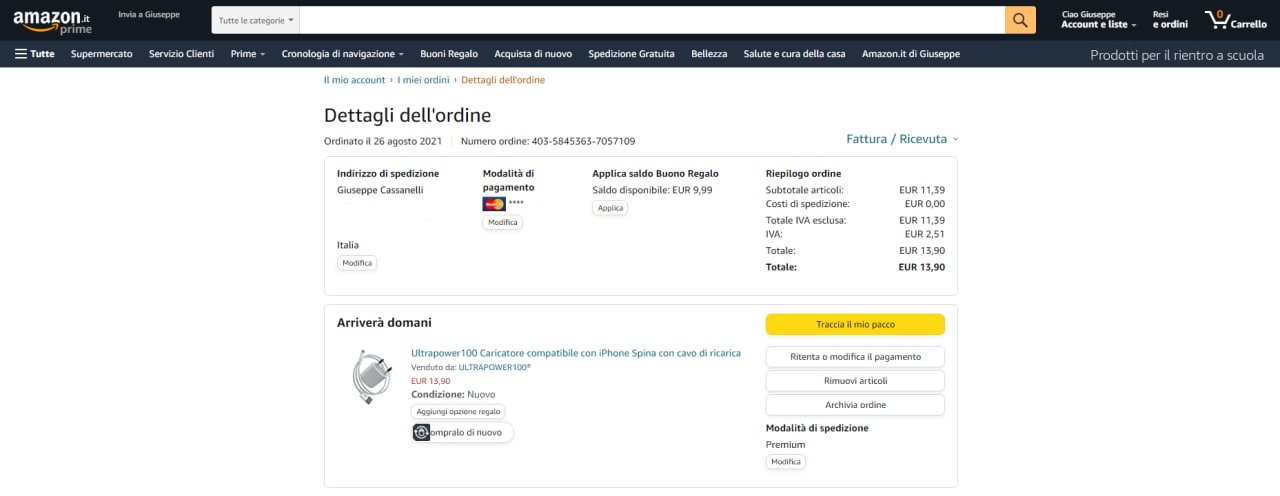
Task: Click the orange search magnifier button
Action: (1020, 20)
